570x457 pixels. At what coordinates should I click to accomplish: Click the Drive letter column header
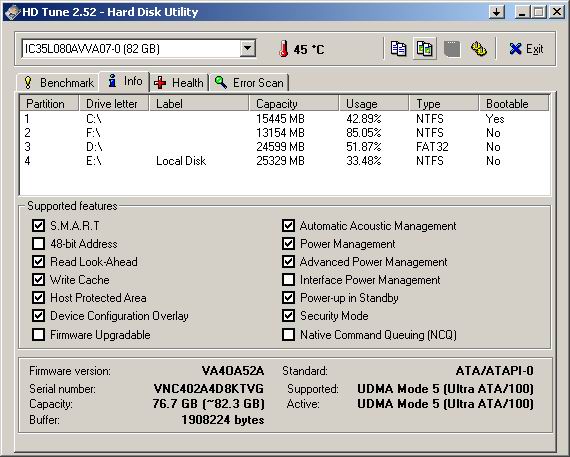(x=114, y=104)
